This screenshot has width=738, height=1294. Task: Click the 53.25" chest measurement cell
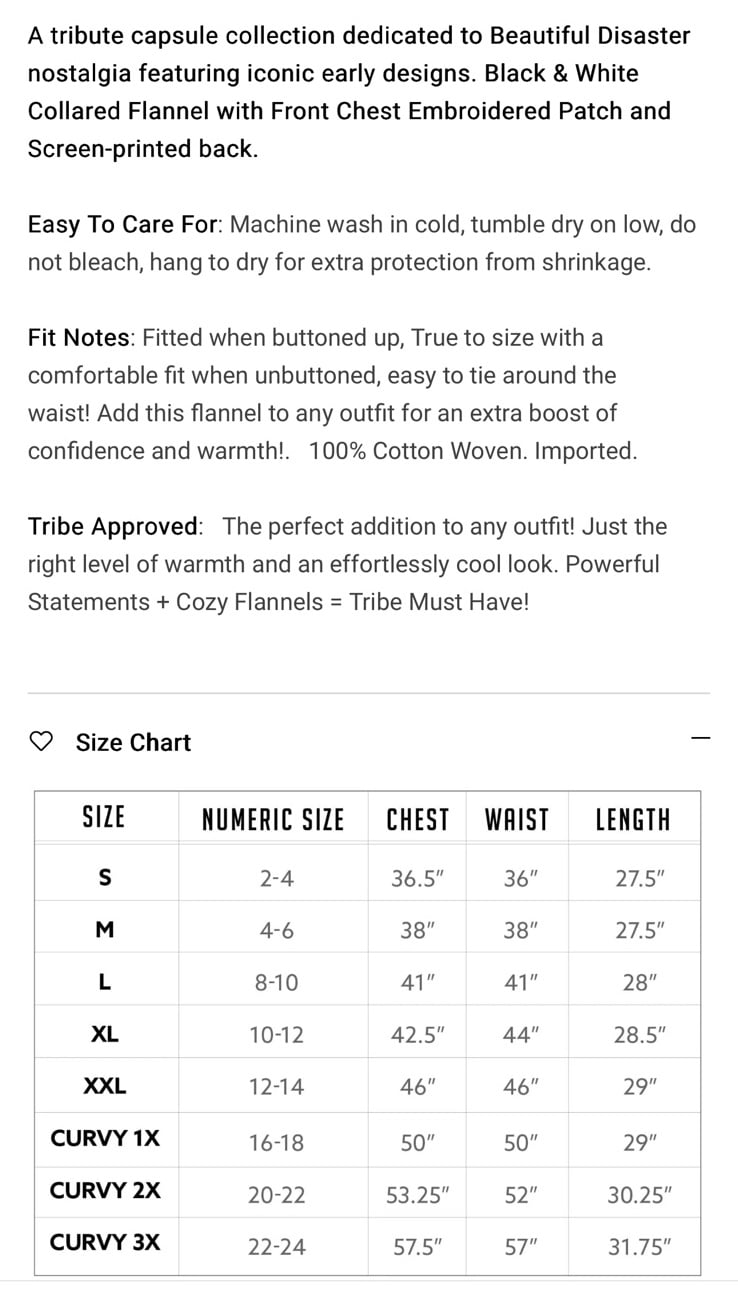pos(418,1194)
